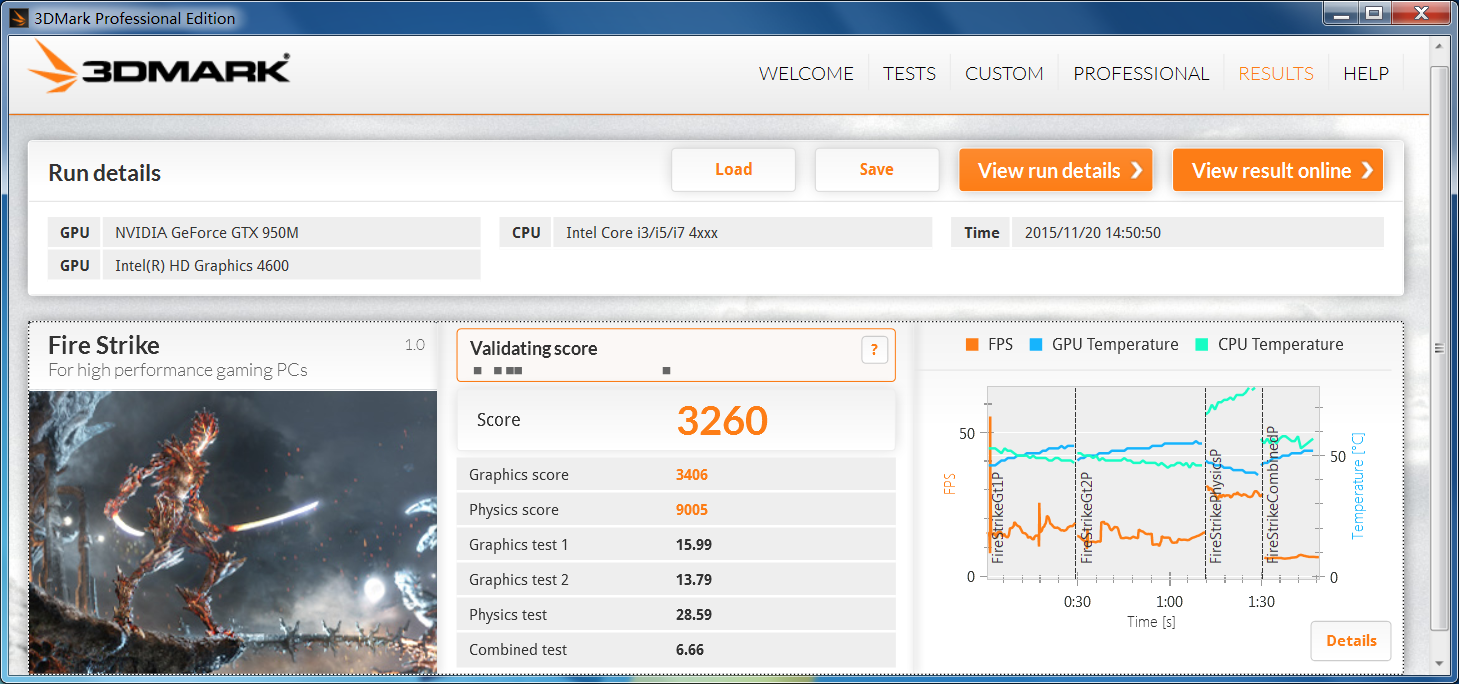
Task: Click View run details button
Action: [1056, 170]
